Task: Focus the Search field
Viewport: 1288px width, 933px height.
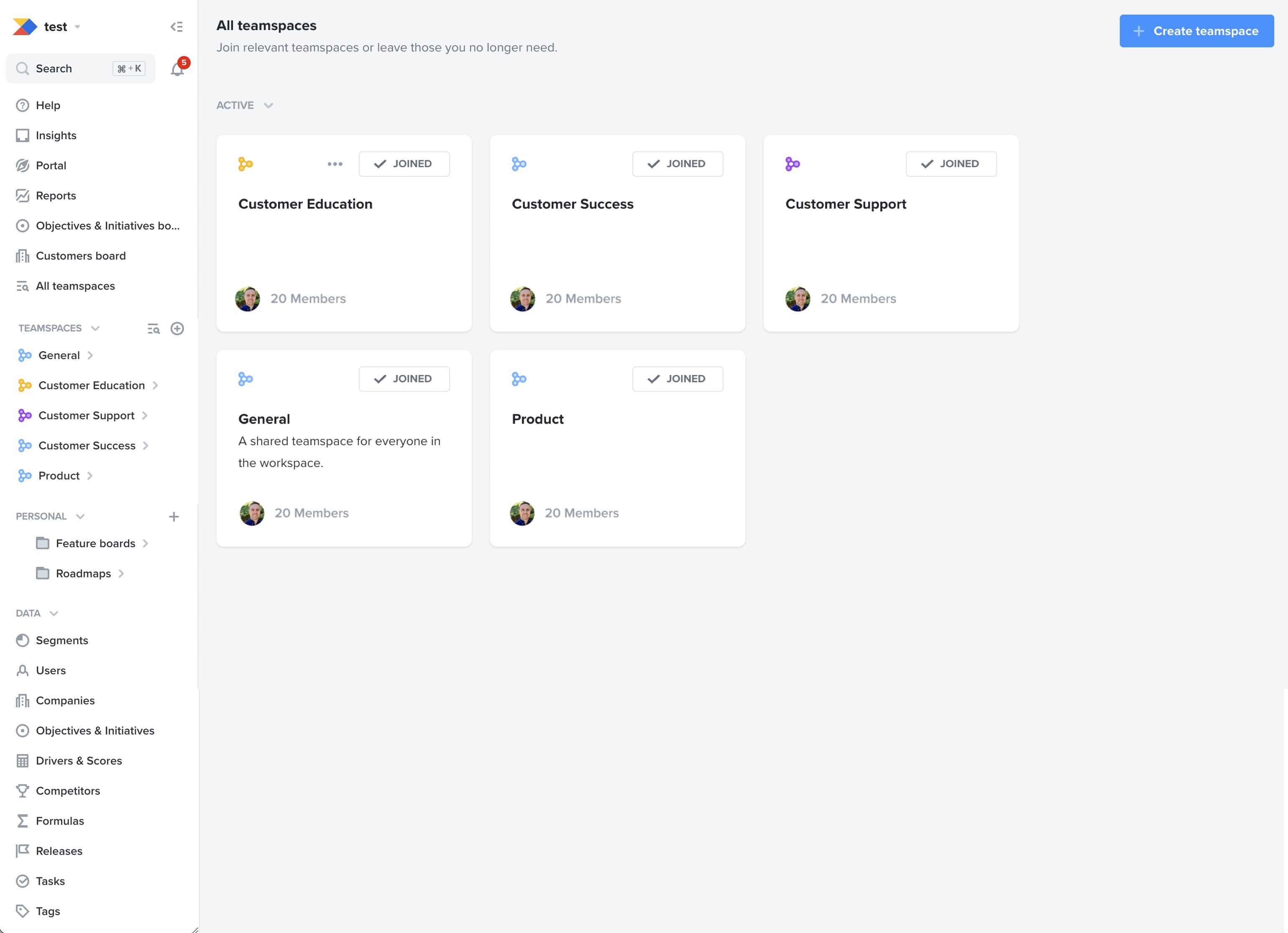Action: 81,69
